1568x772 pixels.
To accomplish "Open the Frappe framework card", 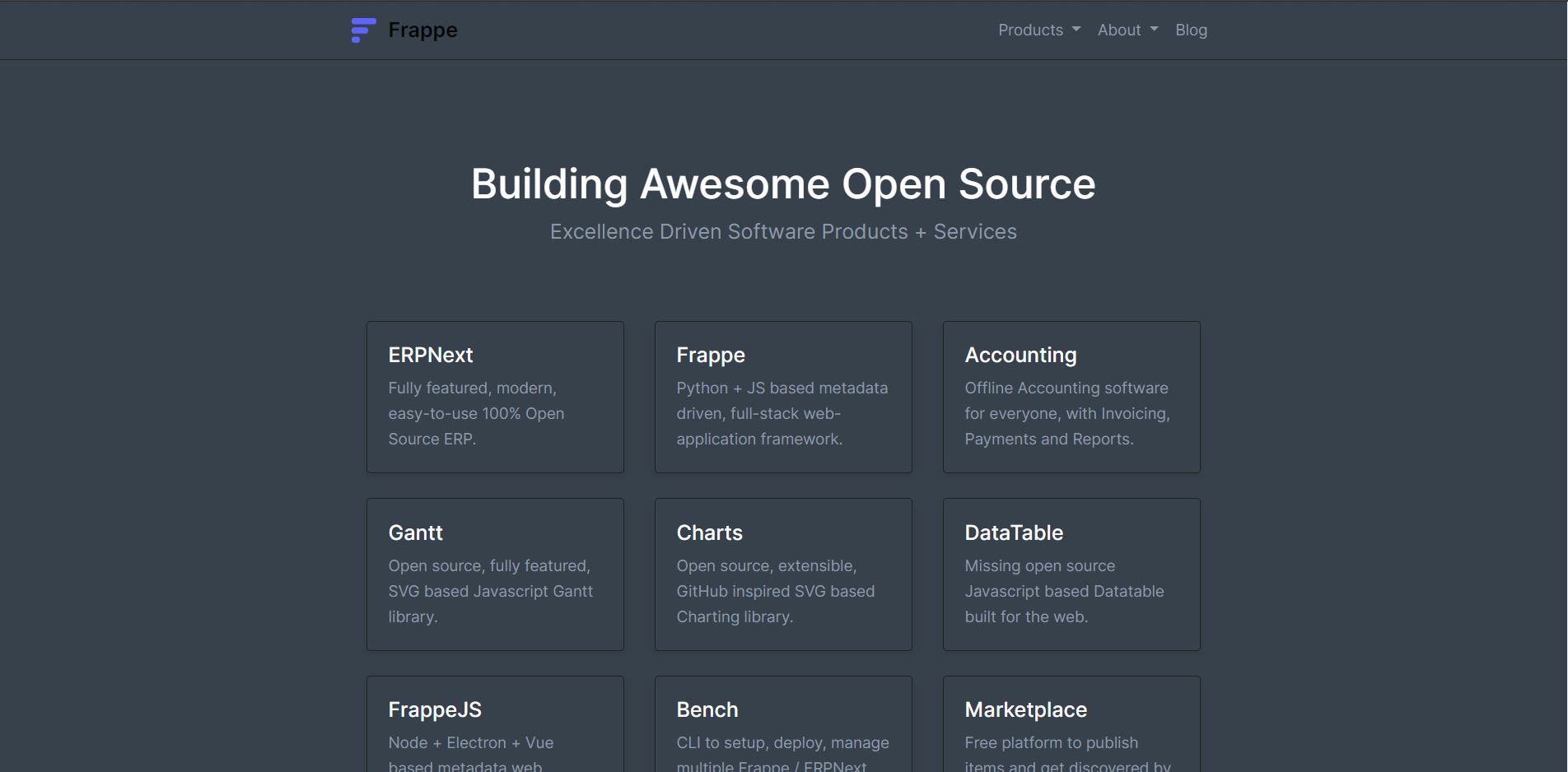I will click(783, 397).
